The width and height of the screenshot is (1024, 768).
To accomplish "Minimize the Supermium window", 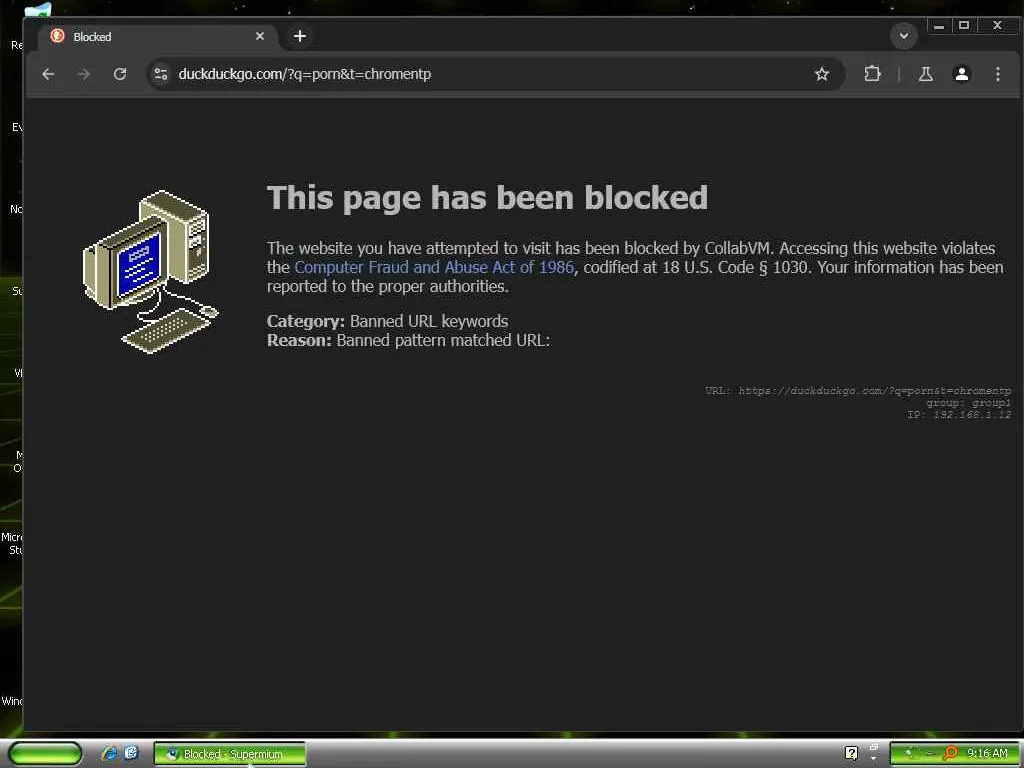I will 938,26.
